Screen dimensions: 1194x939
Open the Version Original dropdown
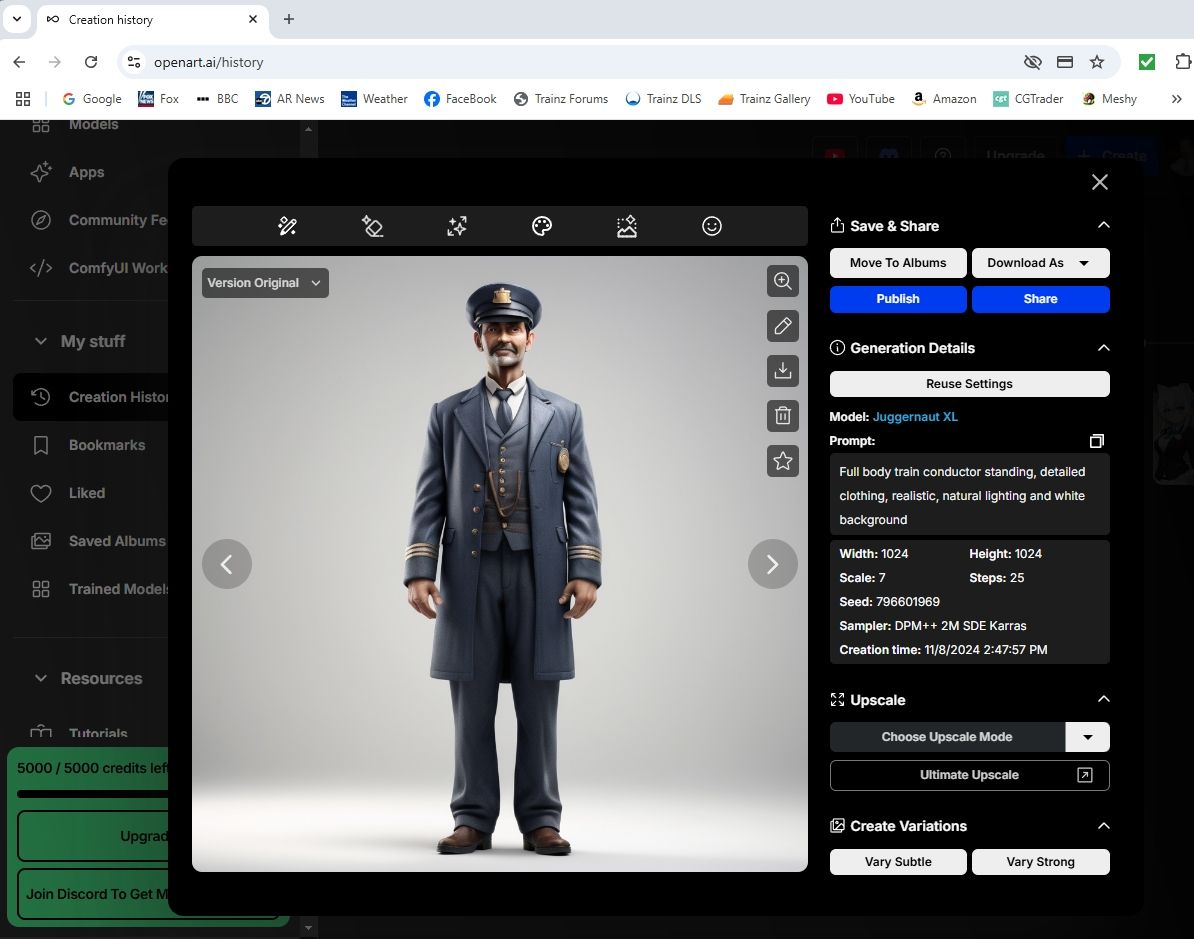click(265, 283)
